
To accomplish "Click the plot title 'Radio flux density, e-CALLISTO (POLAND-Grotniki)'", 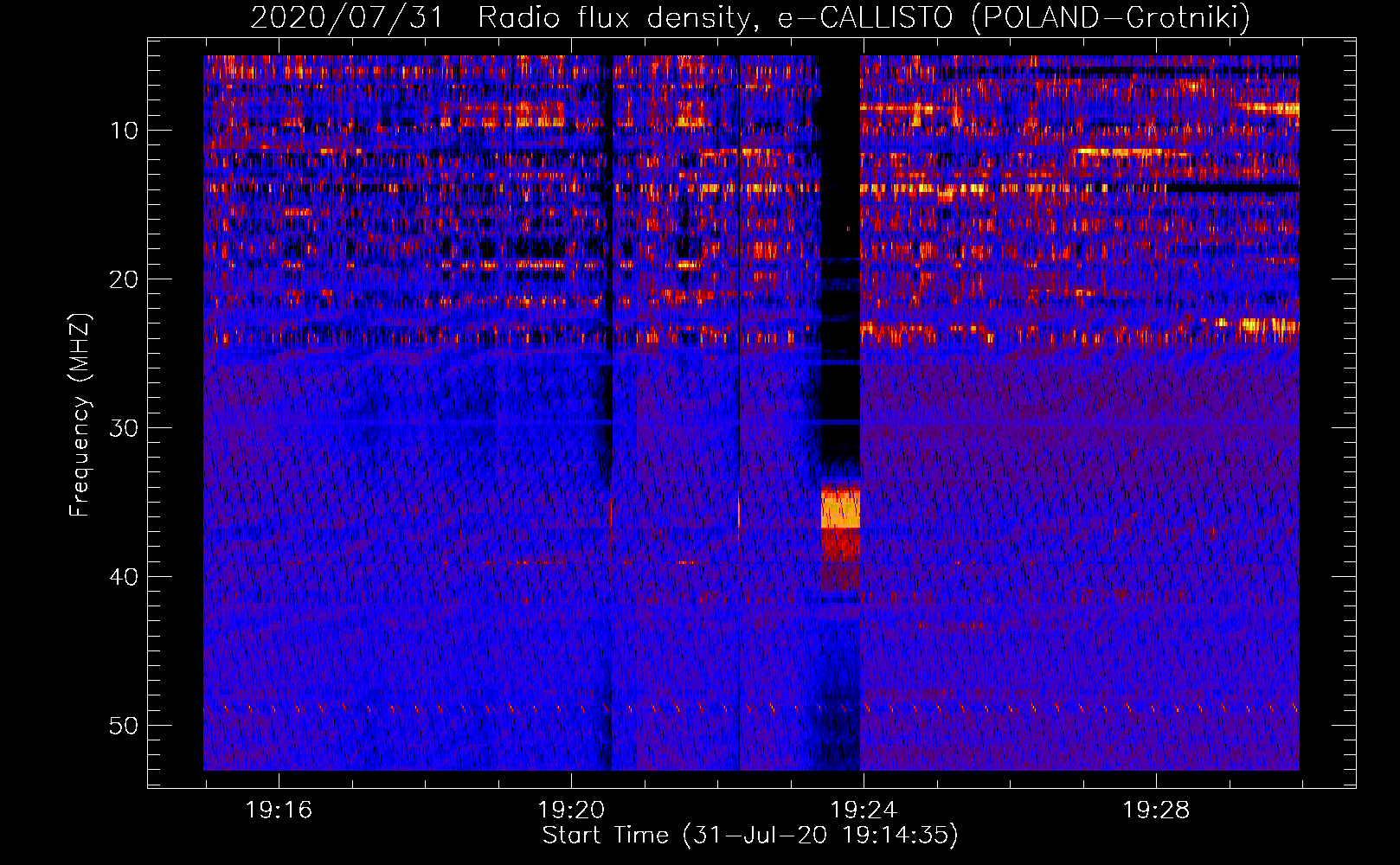I will 864,17.
